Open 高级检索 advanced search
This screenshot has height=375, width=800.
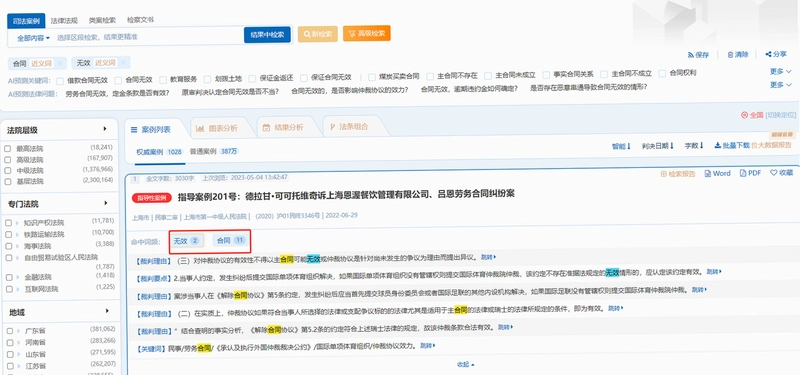pyautogui.click(x=367, y=34)
